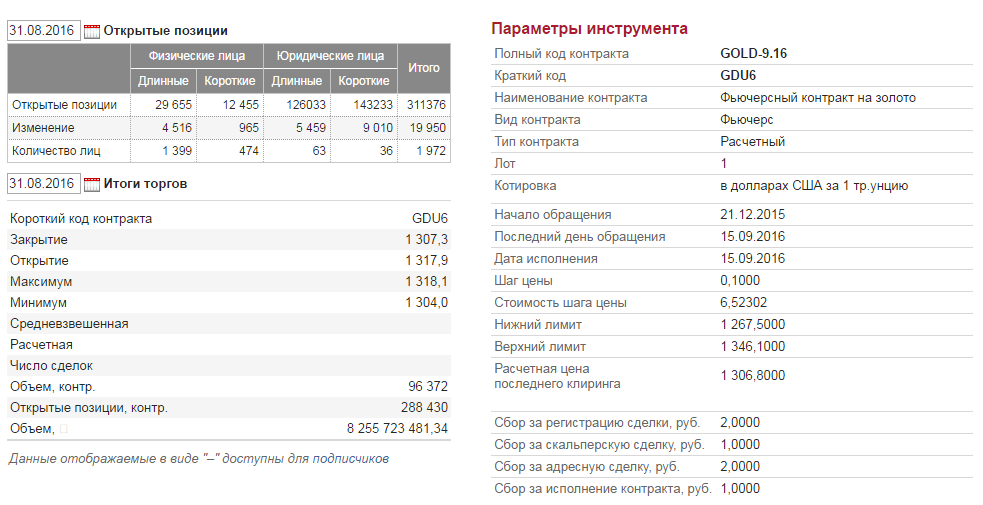
Task: Click the Итоги торгов section title
Action: [x=145, y=184]
